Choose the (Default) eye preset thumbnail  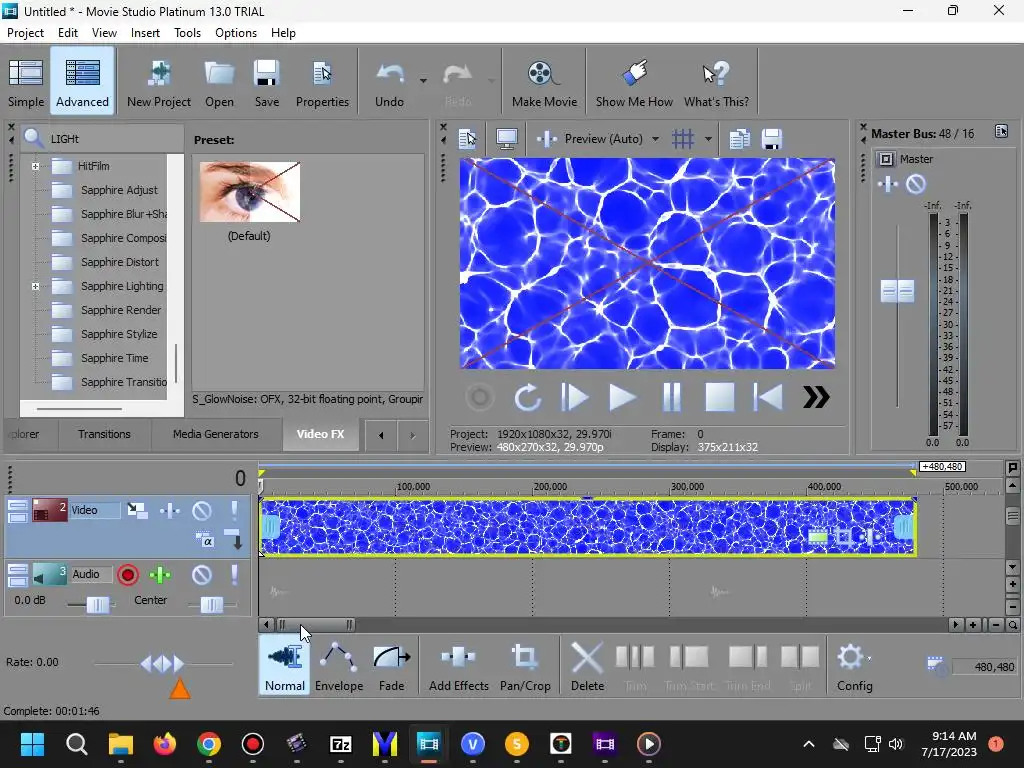pyautogui.click(x=249, y=192)
